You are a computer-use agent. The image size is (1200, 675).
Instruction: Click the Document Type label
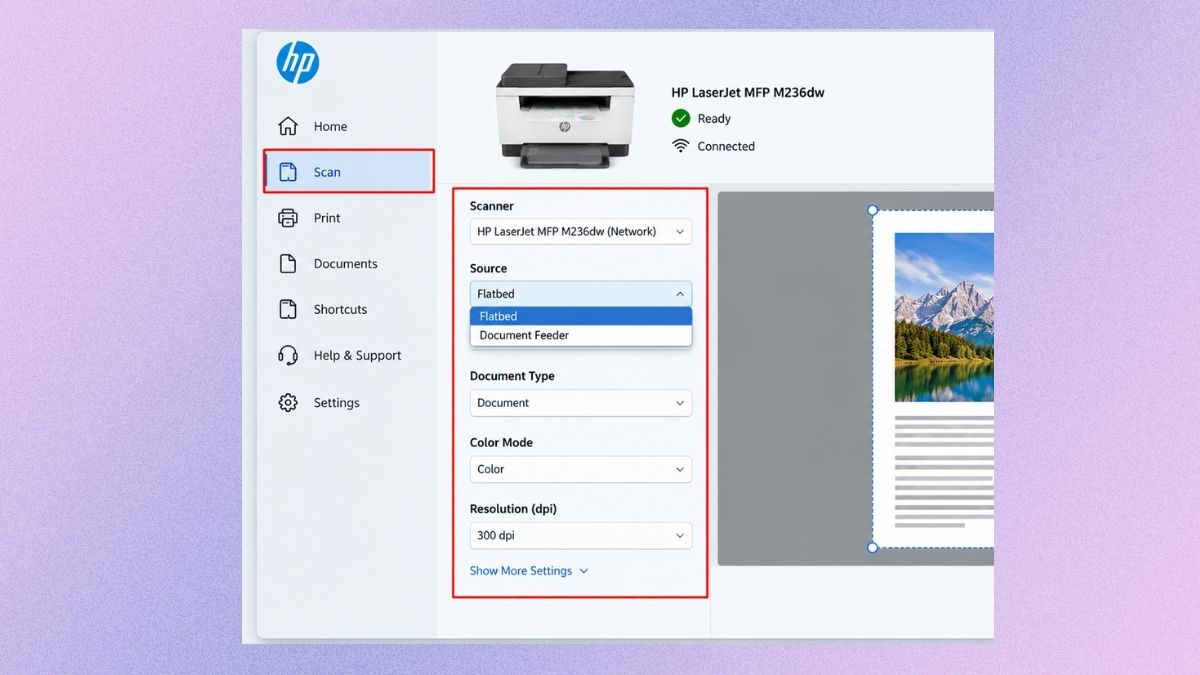click(x=512, y=376)
